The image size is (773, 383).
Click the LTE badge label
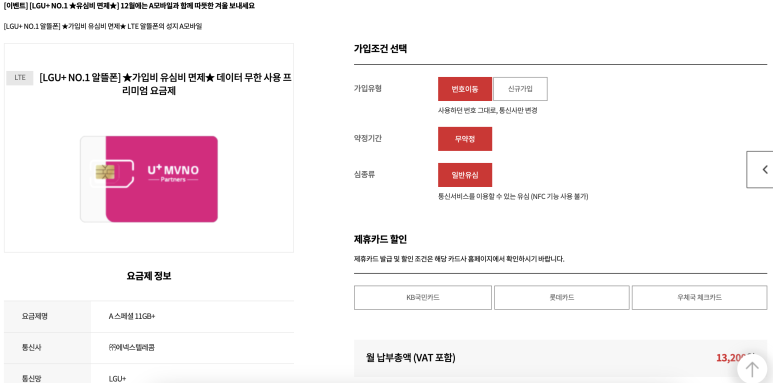point(20,78)
